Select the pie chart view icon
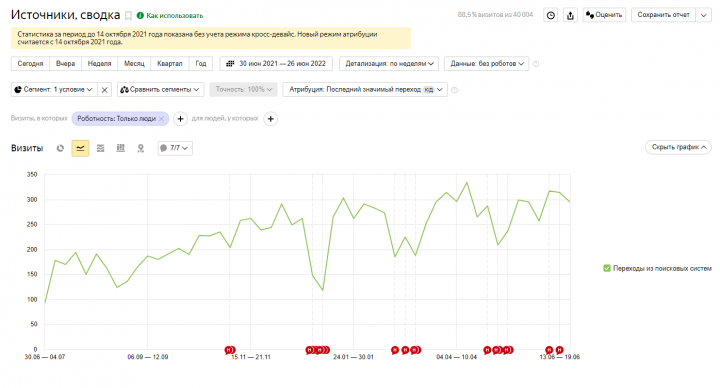This screenshot has height=388, width=720. 60,148
